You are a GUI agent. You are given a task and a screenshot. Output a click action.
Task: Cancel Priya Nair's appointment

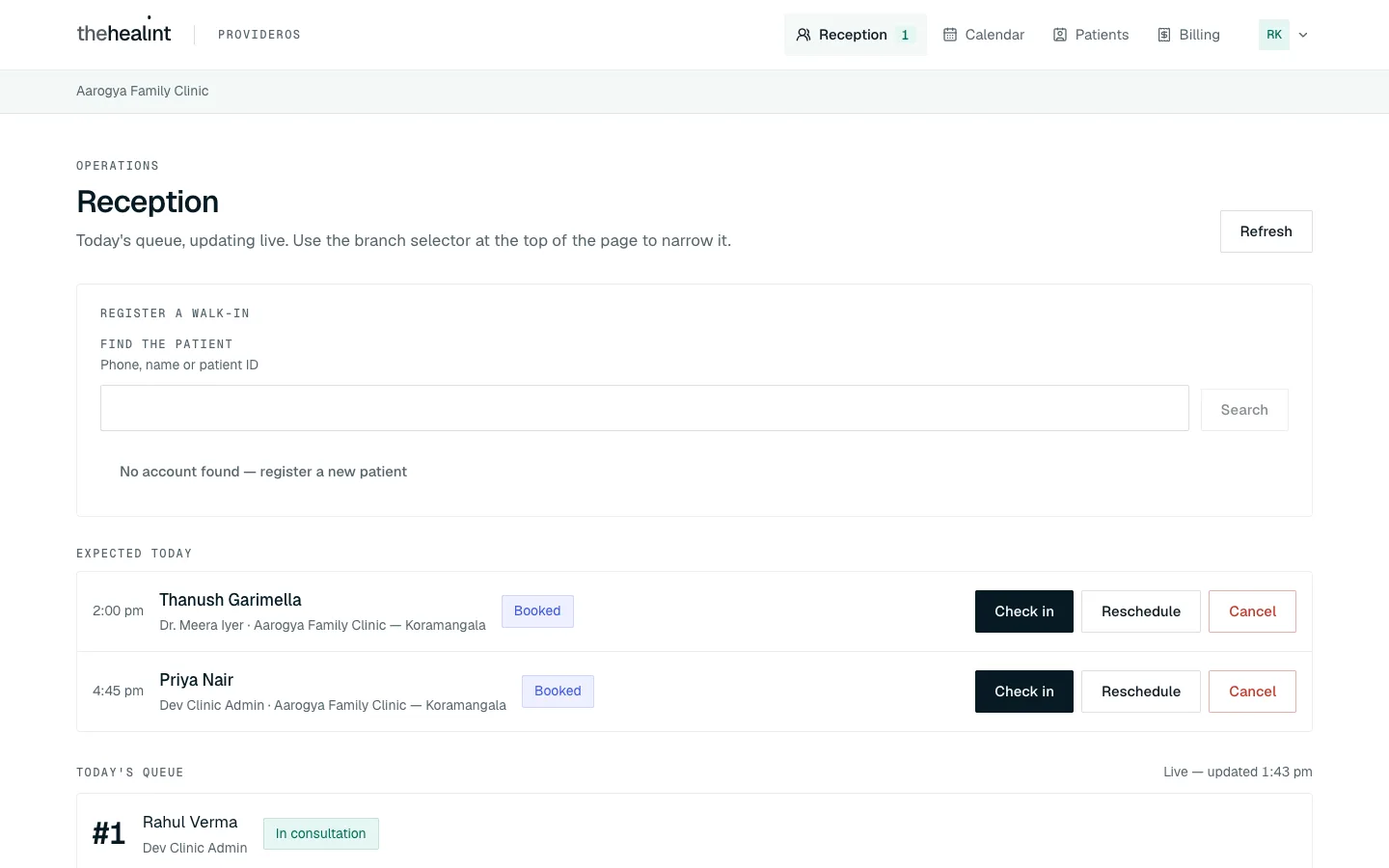coord(1252,692)
